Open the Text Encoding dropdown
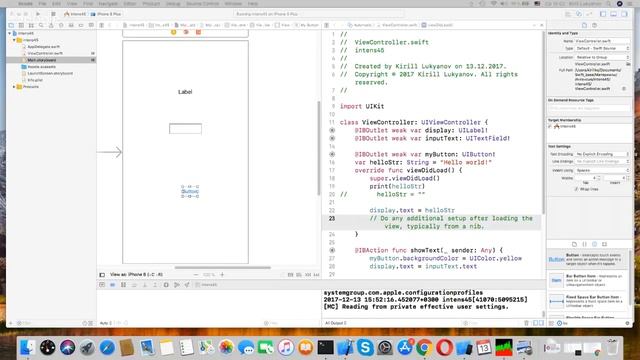This screenshot has height=360, width=640. coord(602,154)
